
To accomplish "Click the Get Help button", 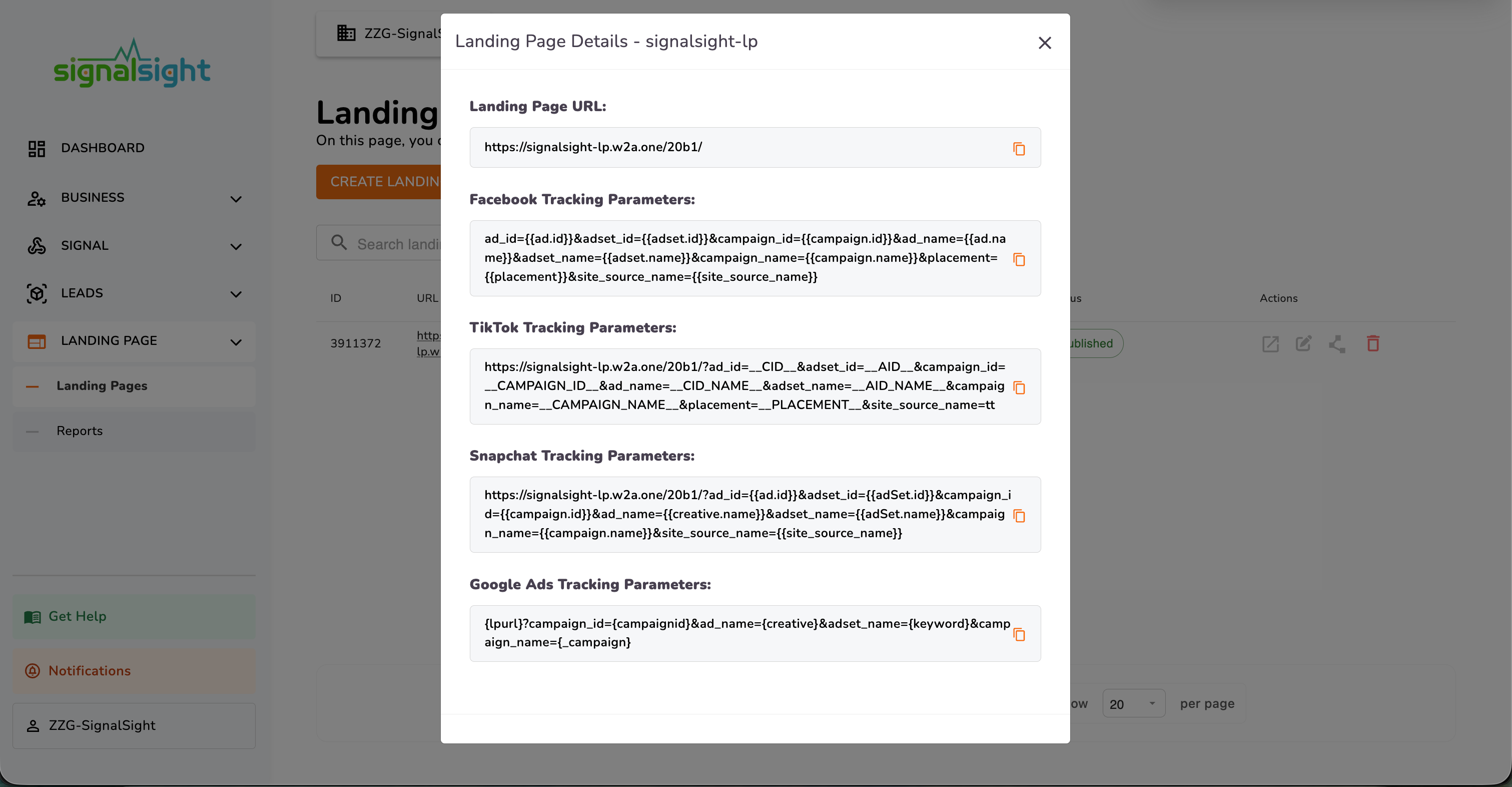I will click(x=134, y=617).
